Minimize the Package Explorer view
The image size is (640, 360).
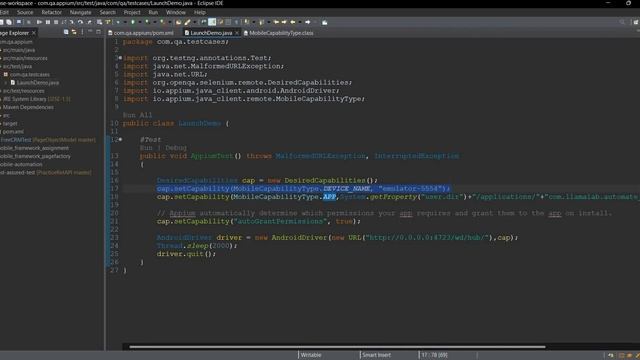(90, 31)
